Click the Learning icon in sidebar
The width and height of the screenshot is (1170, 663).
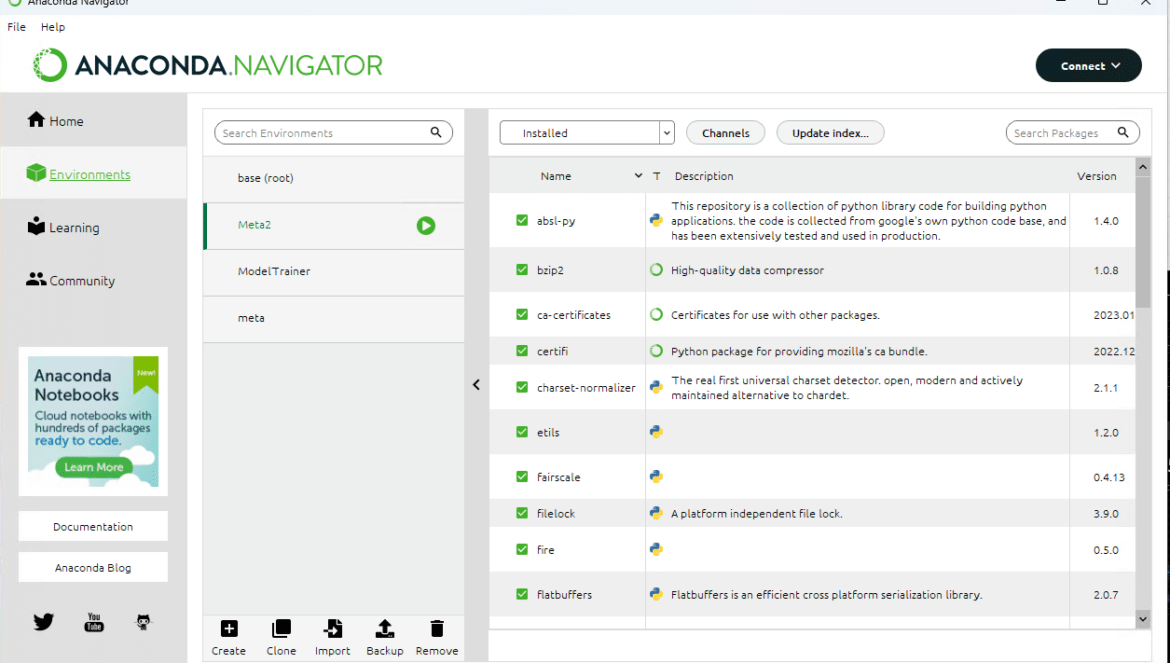click(36, 226)
